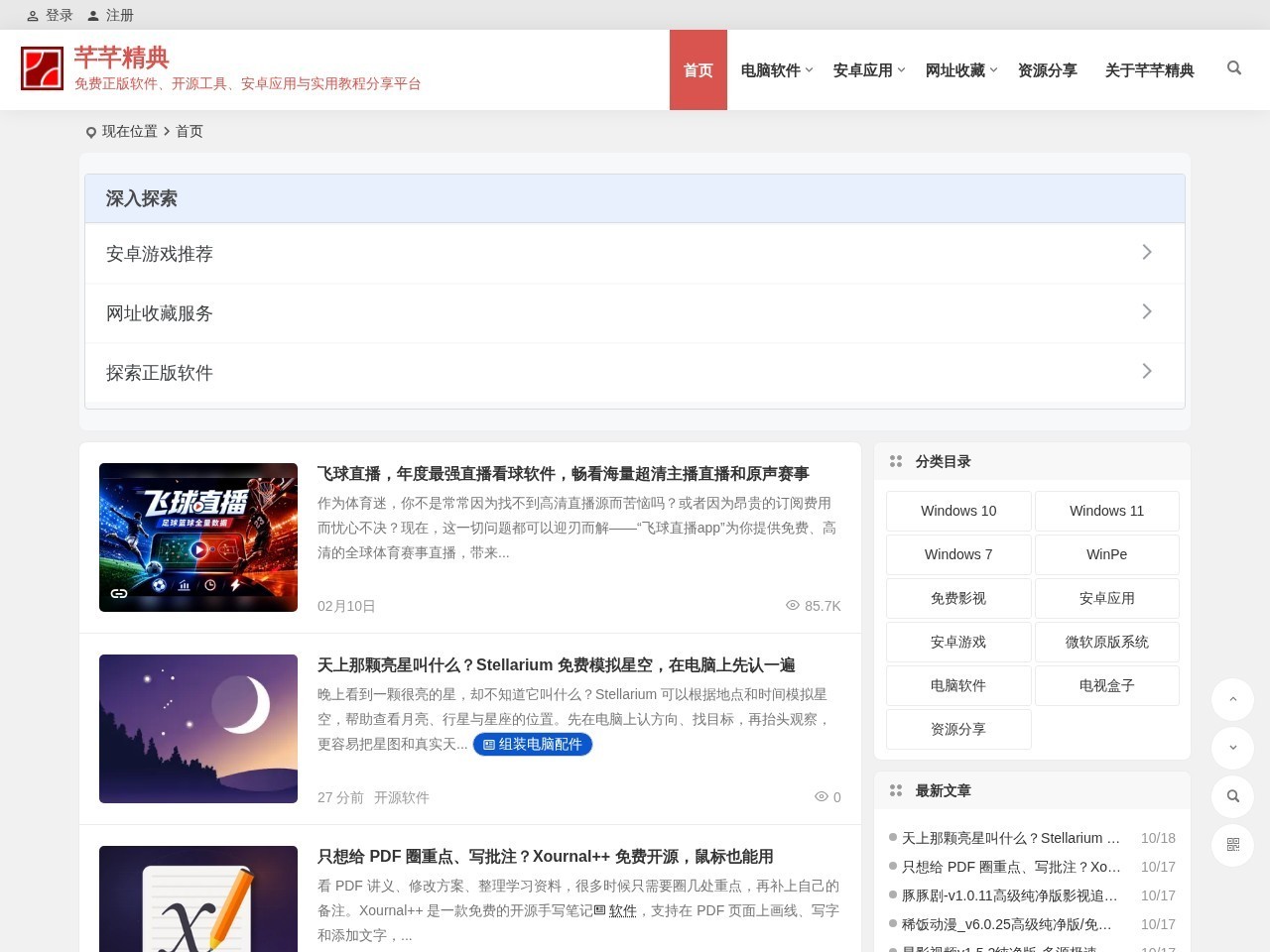
Task: Open the 飞球直播 article title
Action: tap(564, 474)
